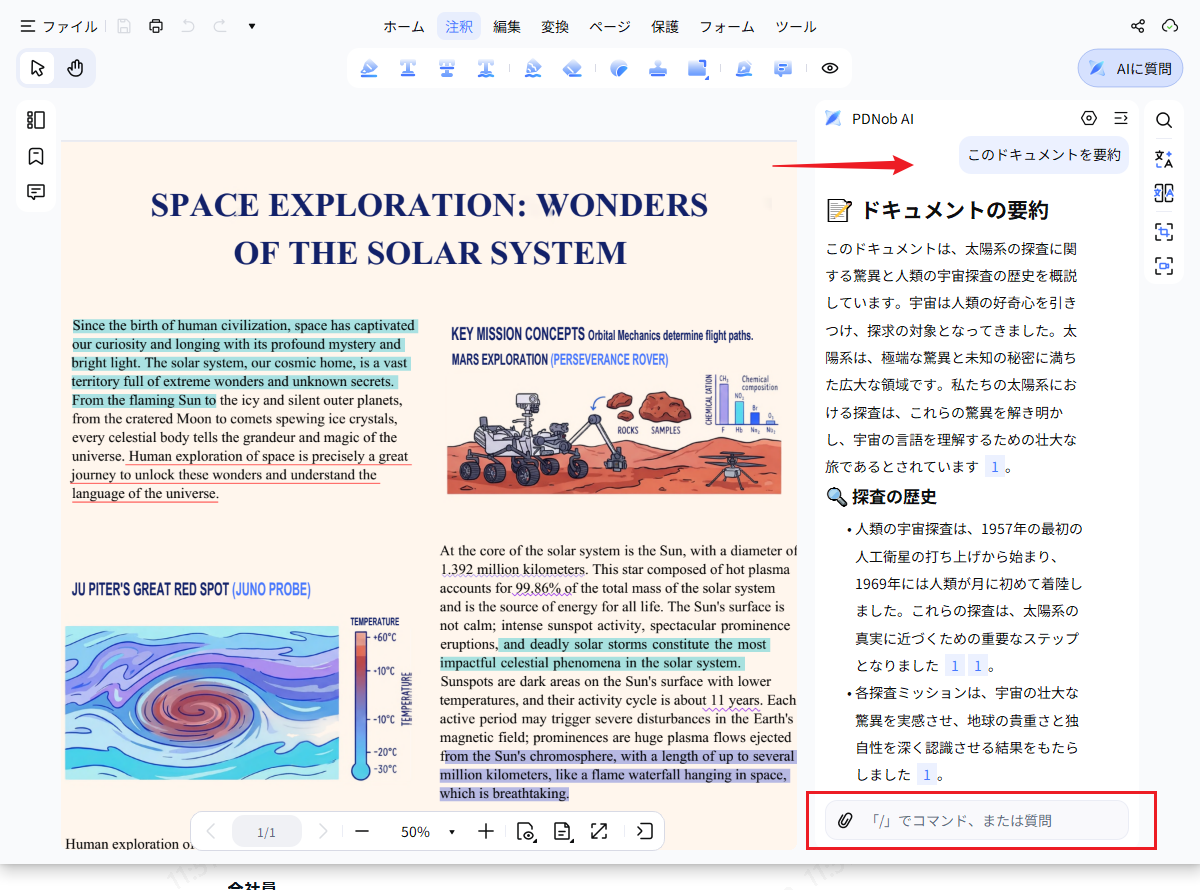The width and height of the screenshot is (1200, 890).
Task: Open cloud sync icon
Action: click(x=1170, y=26)
